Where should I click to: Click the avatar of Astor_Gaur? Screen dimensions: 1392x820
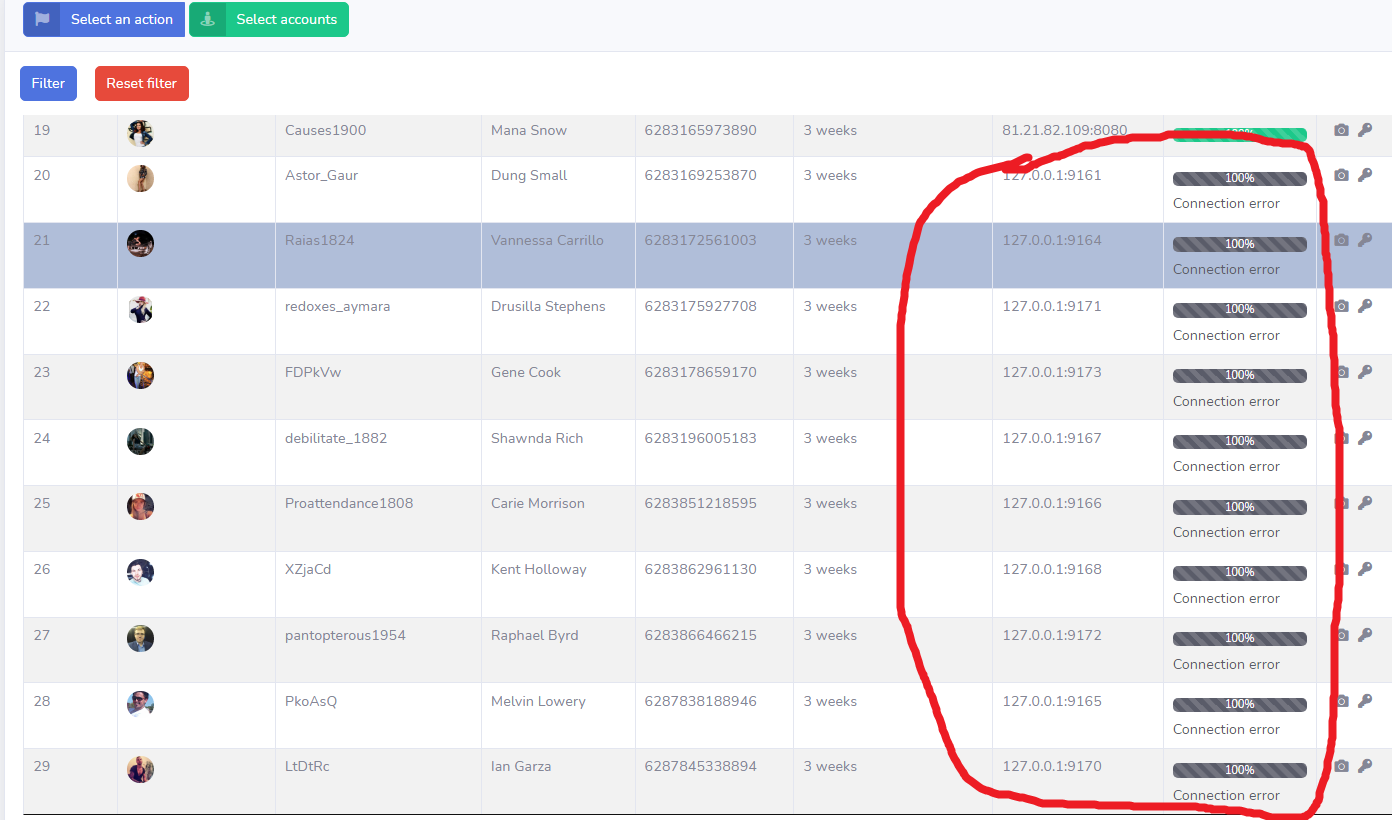[x=140, y=178]
